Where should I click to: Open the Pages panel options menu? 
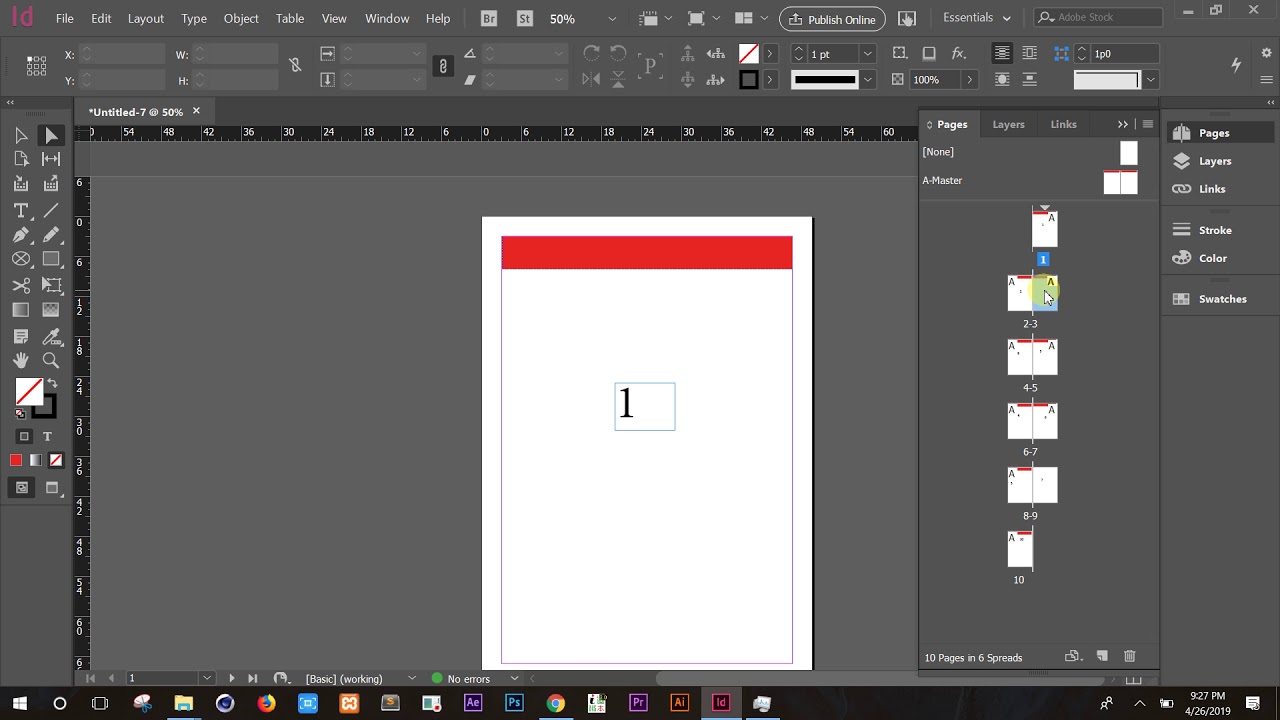click(1148, 124)
